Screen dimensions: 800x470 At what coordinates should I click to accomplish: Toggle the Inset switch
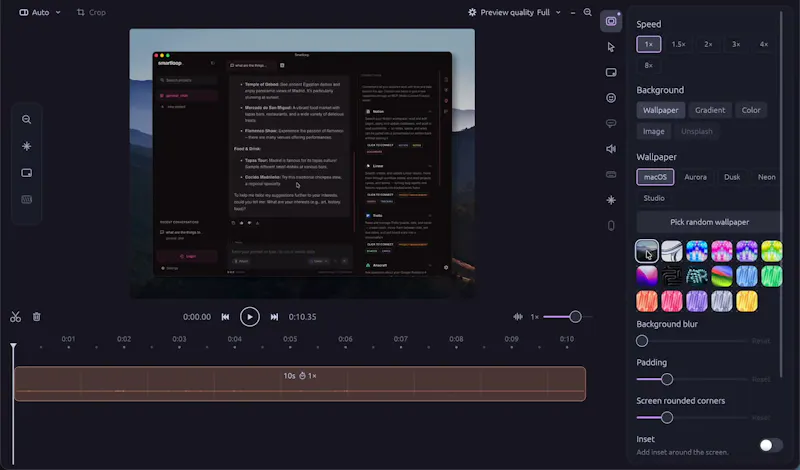coord(770,445)
